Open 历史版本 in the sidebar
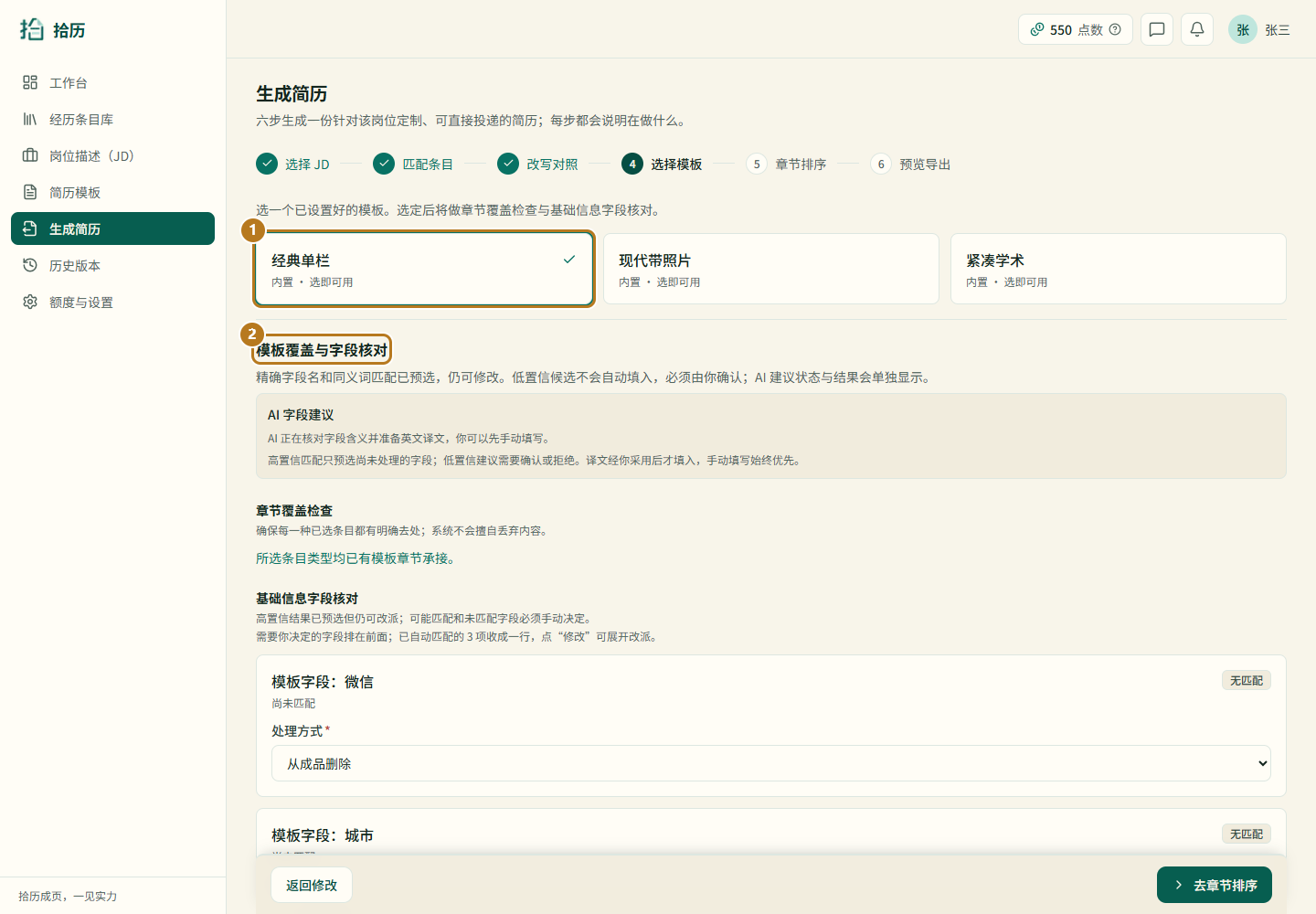This screenshot has width=1316, height=914. point(112,265)
